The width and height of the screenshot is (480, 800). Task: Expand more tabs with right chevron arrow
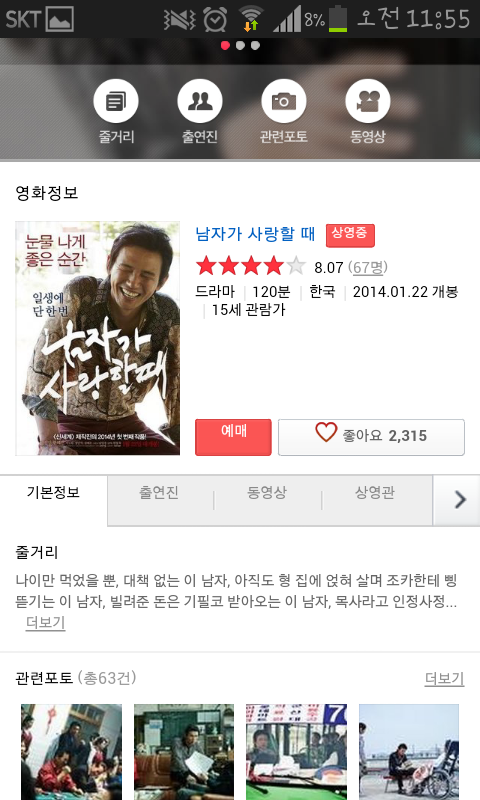tap(459, 500)
